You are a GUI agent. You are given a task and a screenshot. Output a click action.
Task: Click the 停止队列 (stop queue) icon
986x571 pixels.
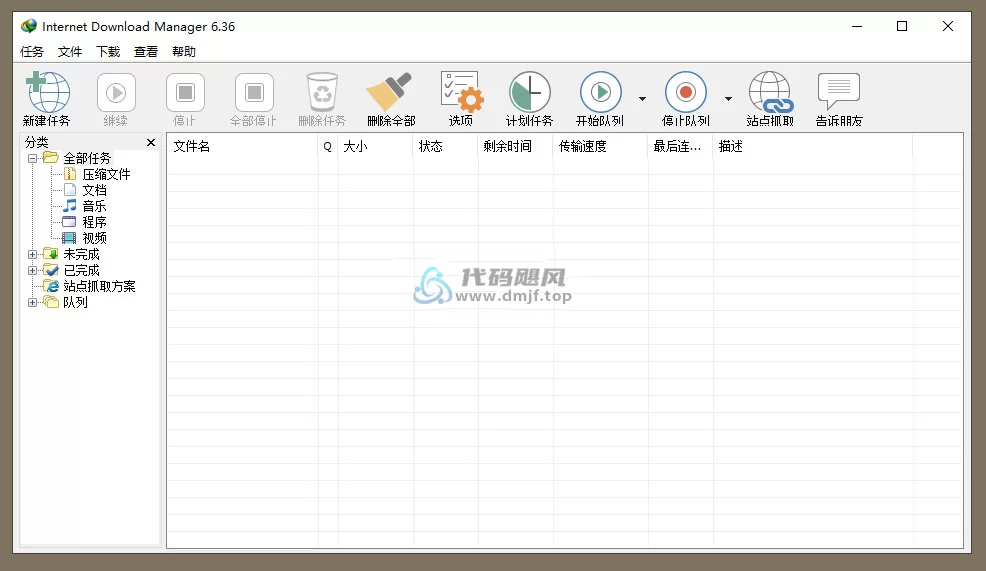click(686, 92)
